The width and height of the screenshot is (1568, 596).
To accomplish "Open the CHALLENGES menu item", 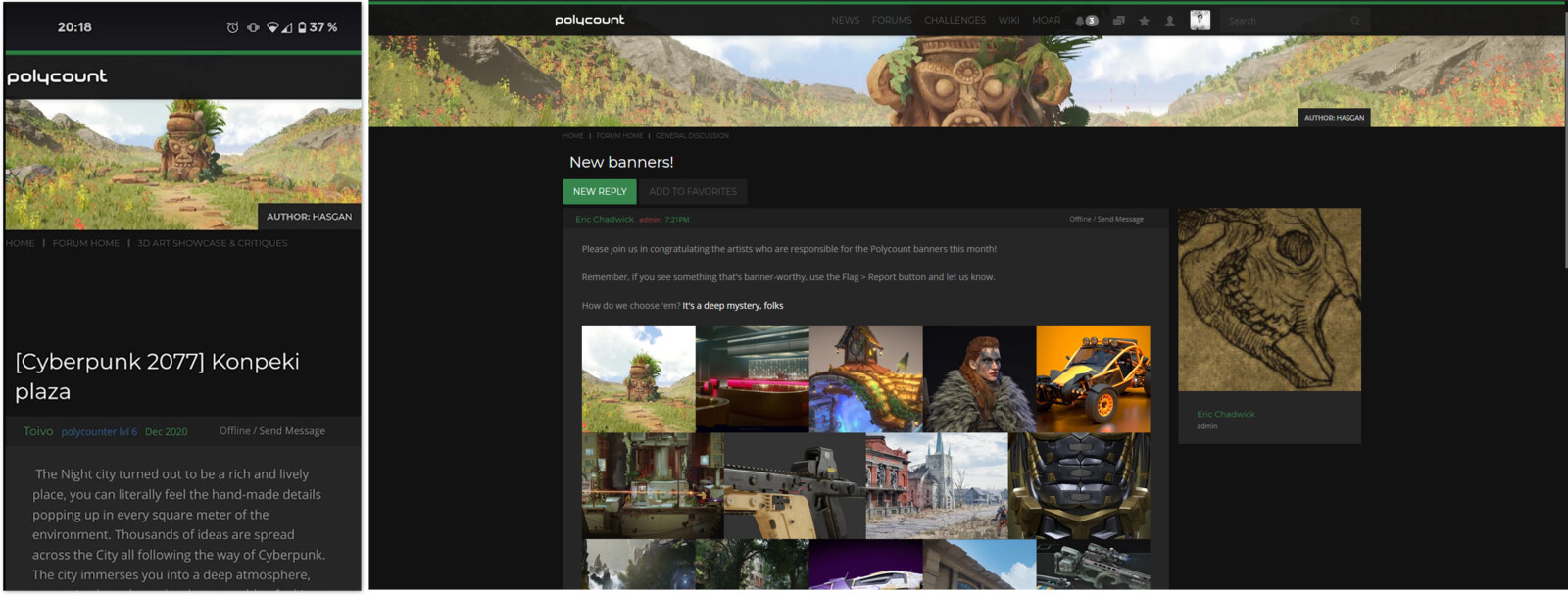I will [x=955, y=21].
